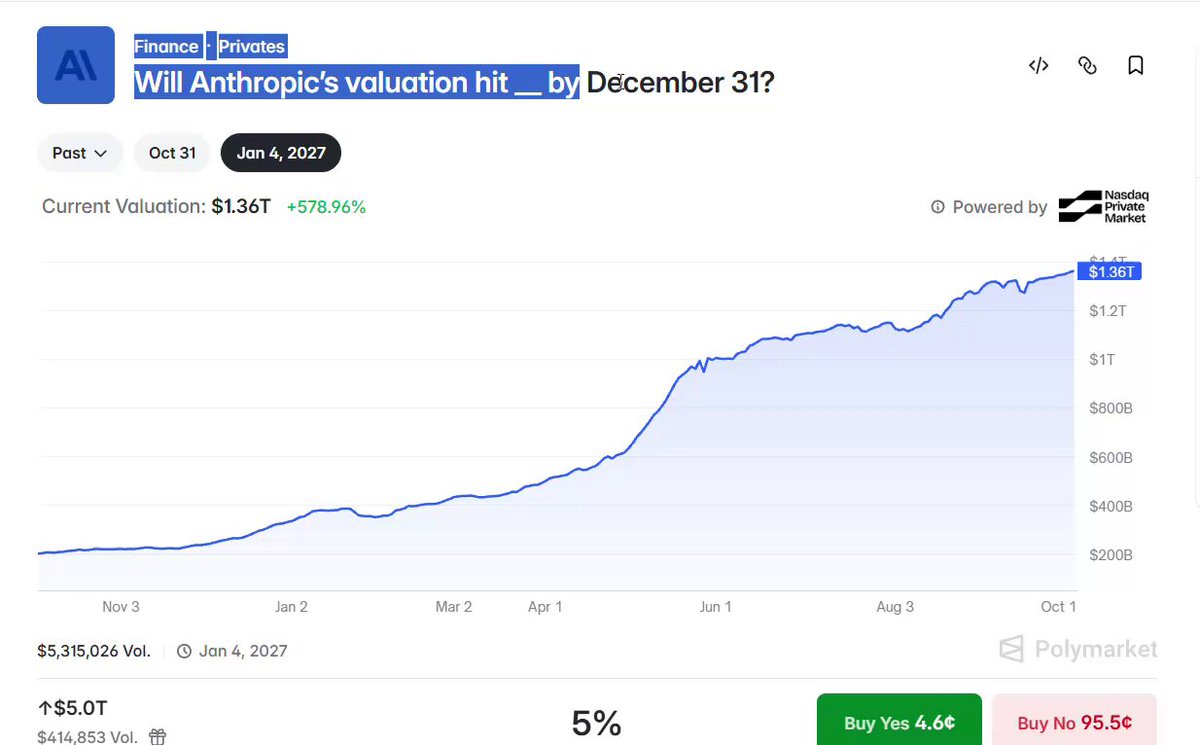This screenshot has height=745, width=1200.
Task: Click the market title about Anthropic's valuation
Action: [x=455, y=82]
